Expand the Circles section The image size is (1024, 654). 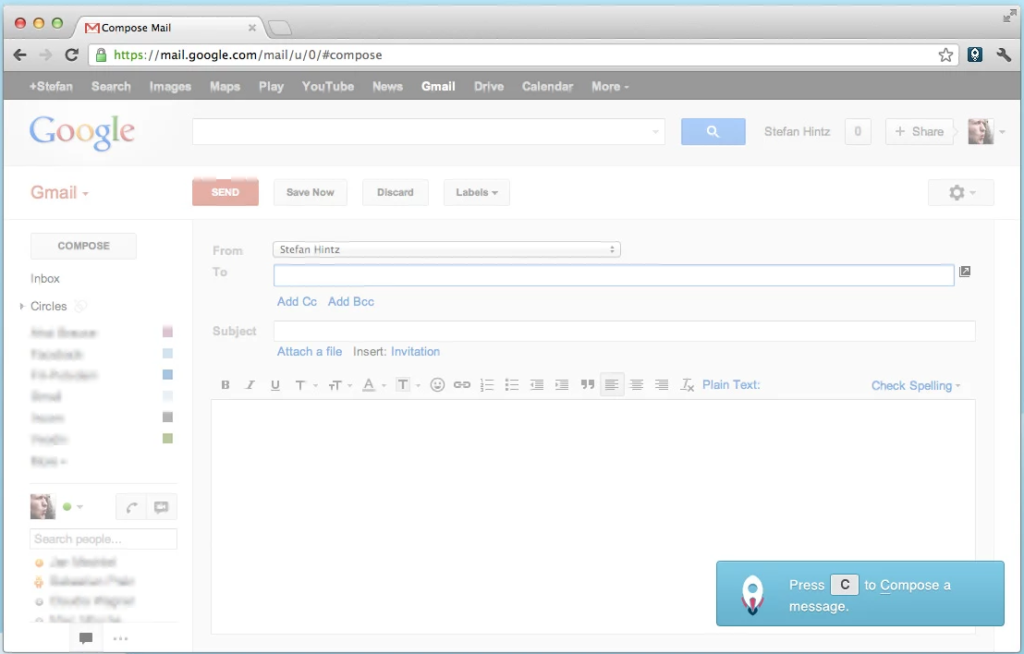22,306
